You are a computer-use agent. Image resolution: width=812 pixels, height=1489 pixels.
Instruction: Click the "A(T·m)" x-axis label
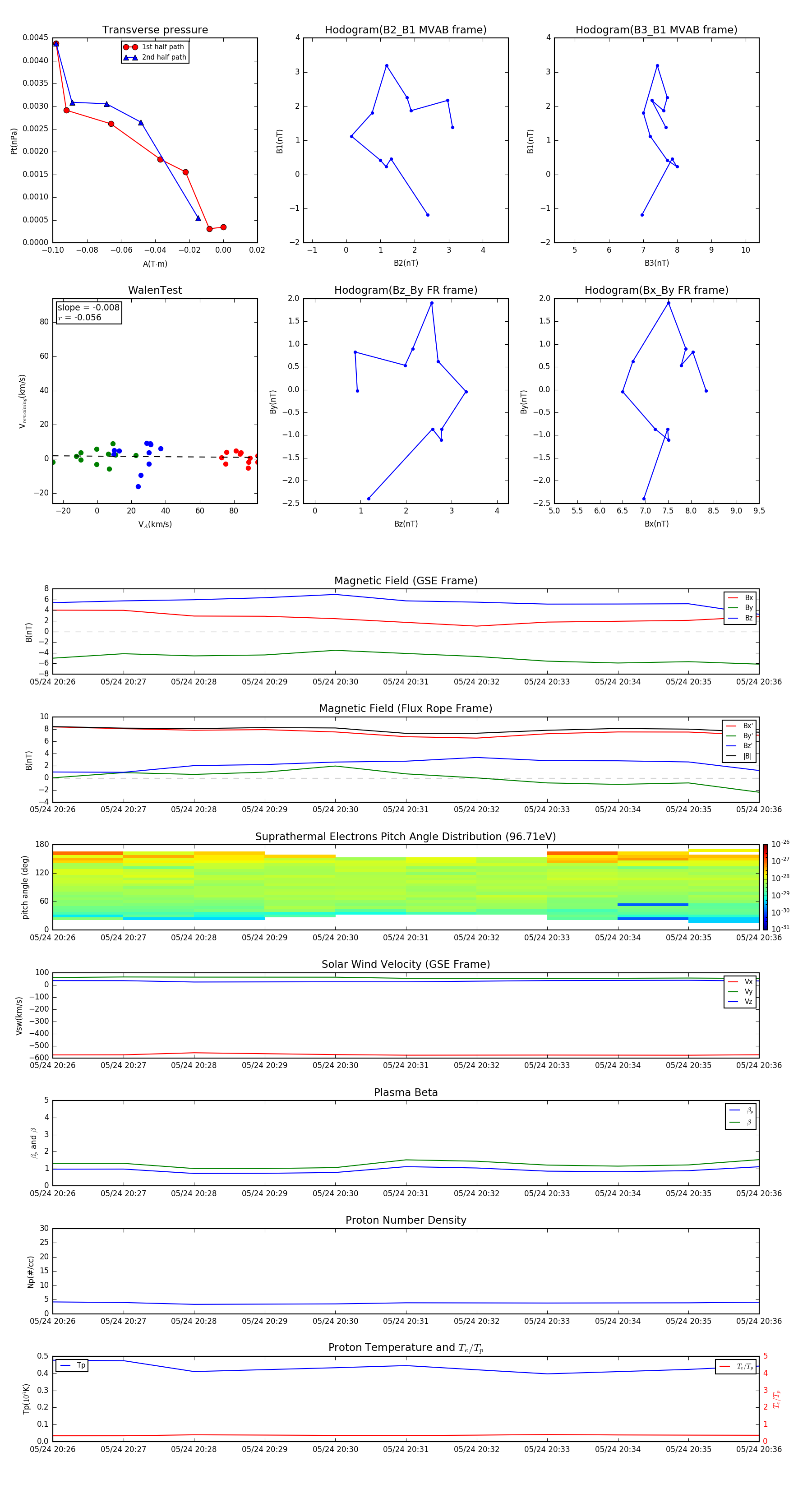(155, 264)
